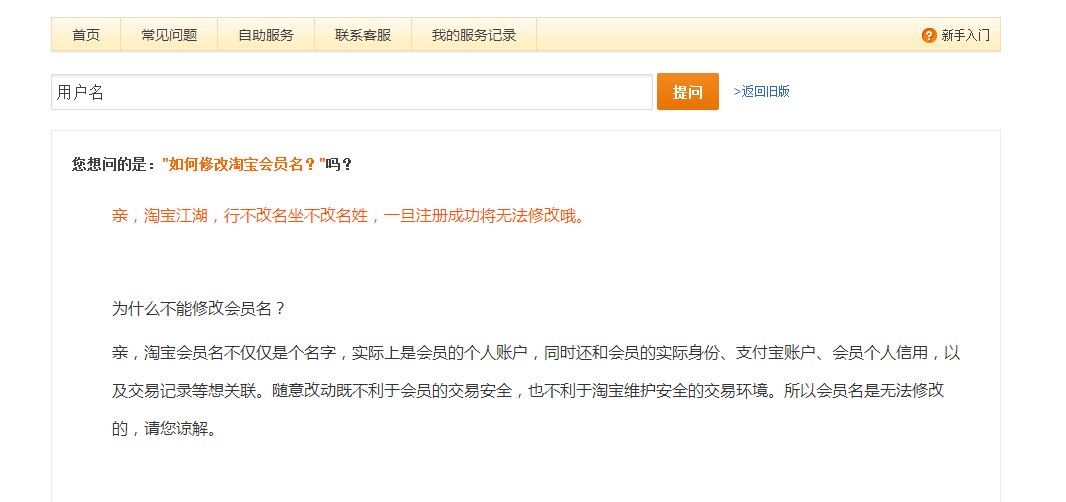Open the 自助服务 tab
1066x502 pixels.
(266, 35)
